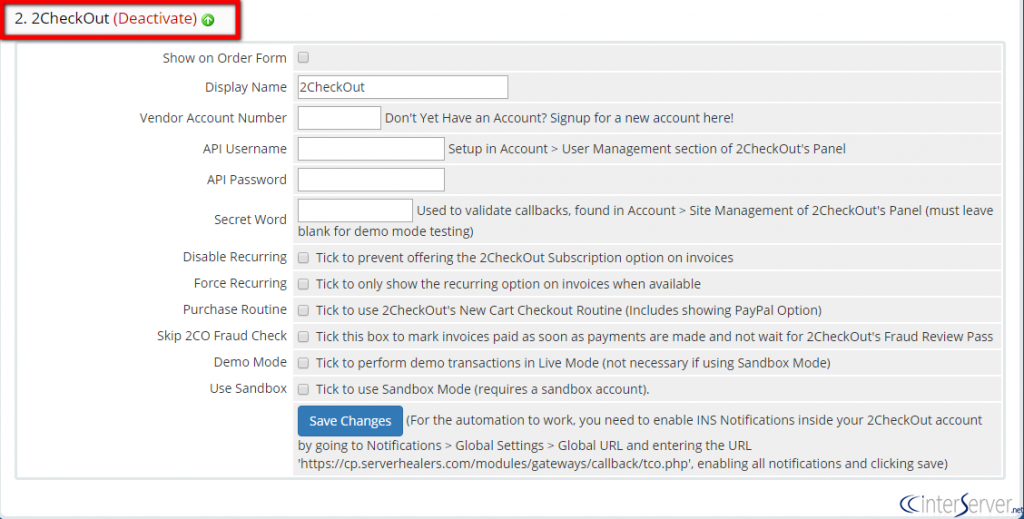The image size is (1024, 519).
Task: Focus the Vendor Account Number input
Action: 339,118
